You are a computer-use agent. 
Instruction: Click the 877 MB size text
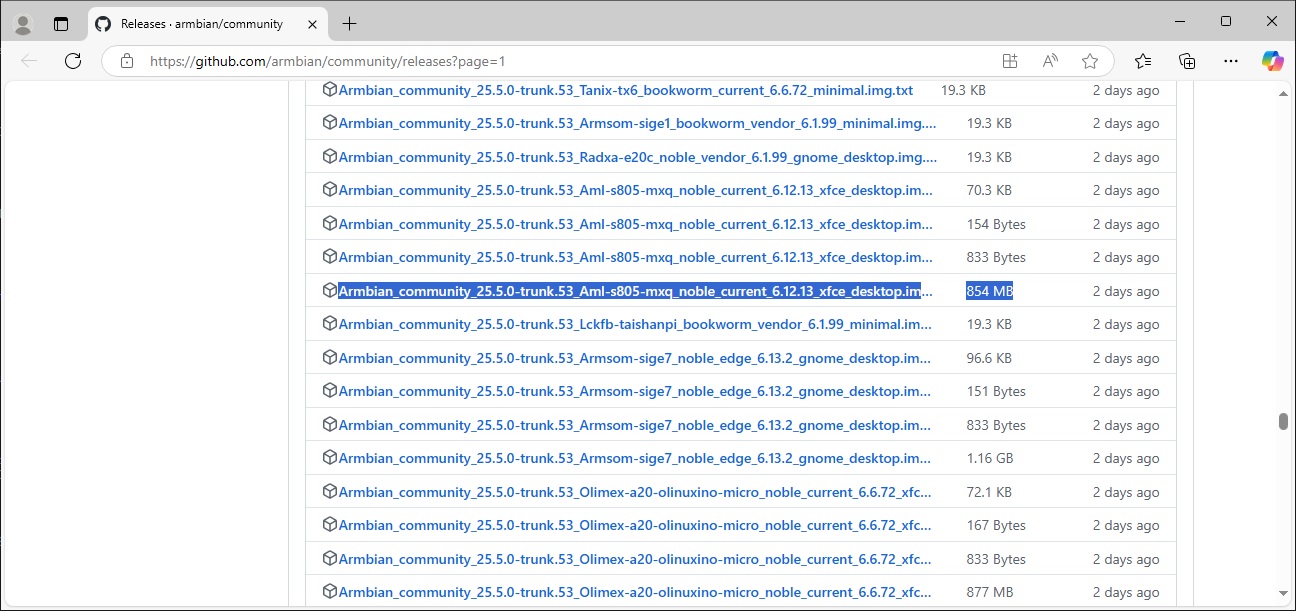990,592
